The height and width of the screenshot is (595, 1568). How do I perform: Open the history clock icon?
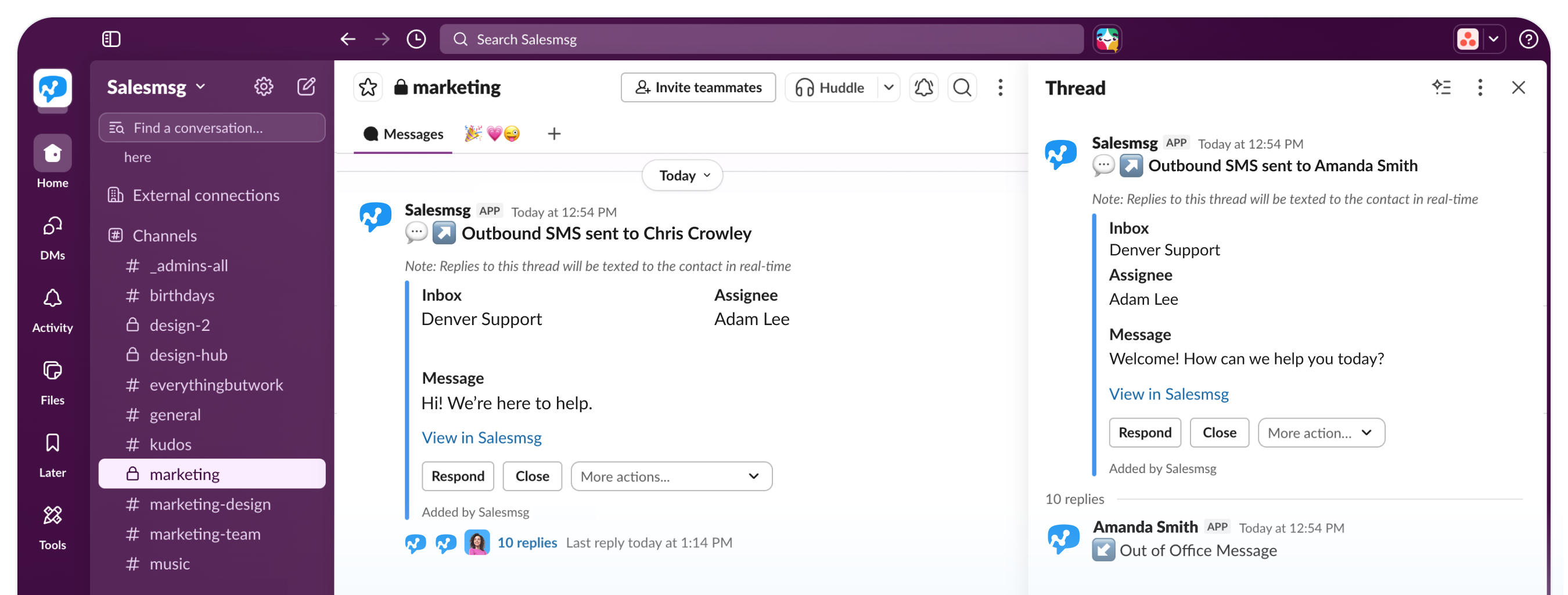(416, 39)
